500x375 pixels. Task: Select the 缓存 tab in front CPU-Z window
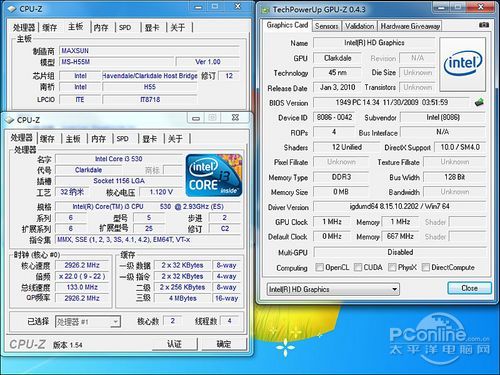tap(47, 139)
